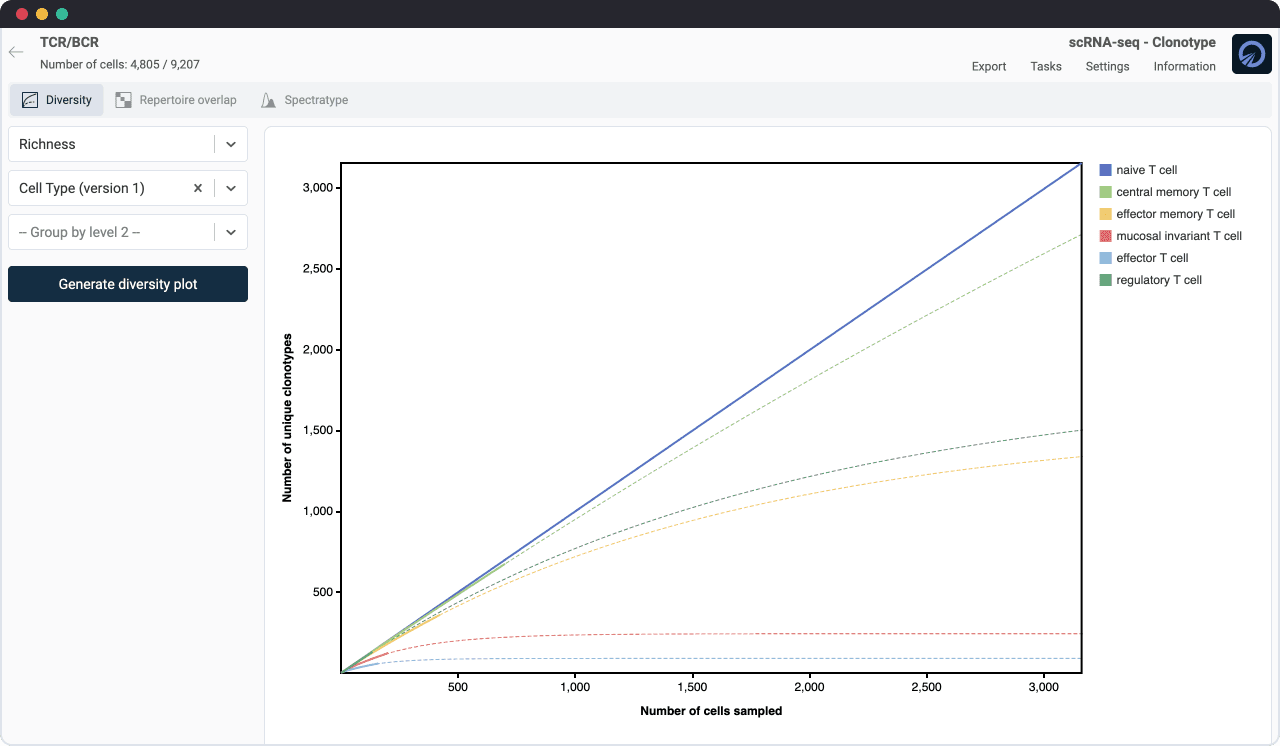1280x746 pixels.
Task: Open the Cell Type dropdown chevron
Action: coord(231,188)
